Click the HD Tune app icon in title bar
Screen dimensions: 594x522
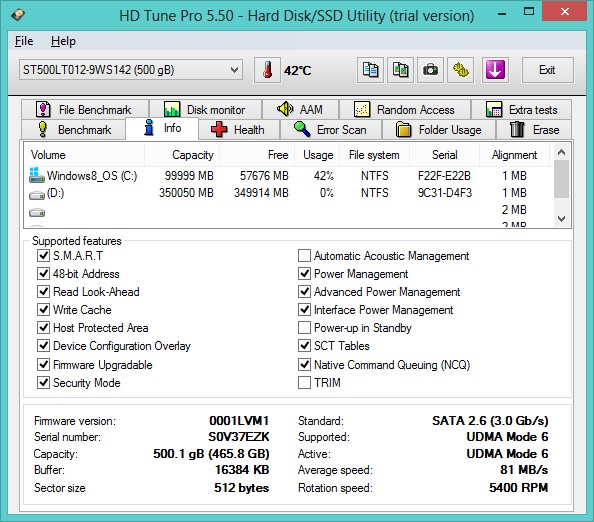pyautogui.click(x=18, y=15)
